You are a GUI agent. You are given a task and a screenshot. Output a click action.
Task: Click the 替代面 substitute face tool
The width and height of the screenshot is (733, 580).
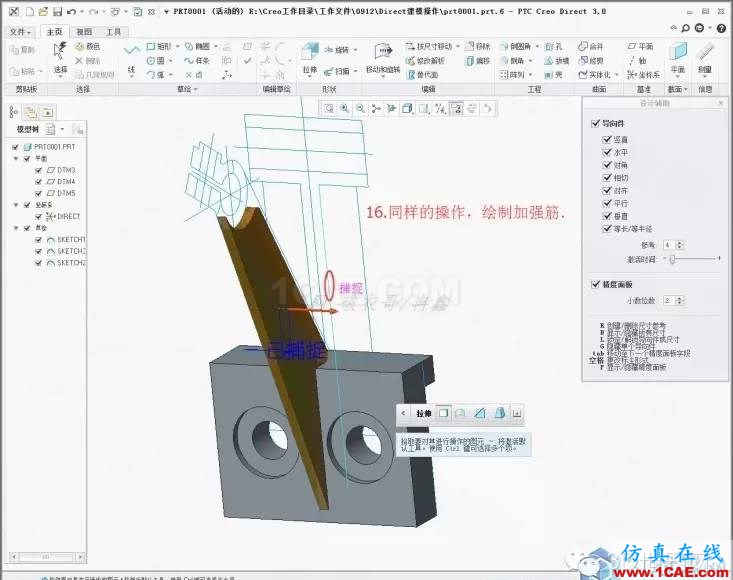click(x=423, y=74)
